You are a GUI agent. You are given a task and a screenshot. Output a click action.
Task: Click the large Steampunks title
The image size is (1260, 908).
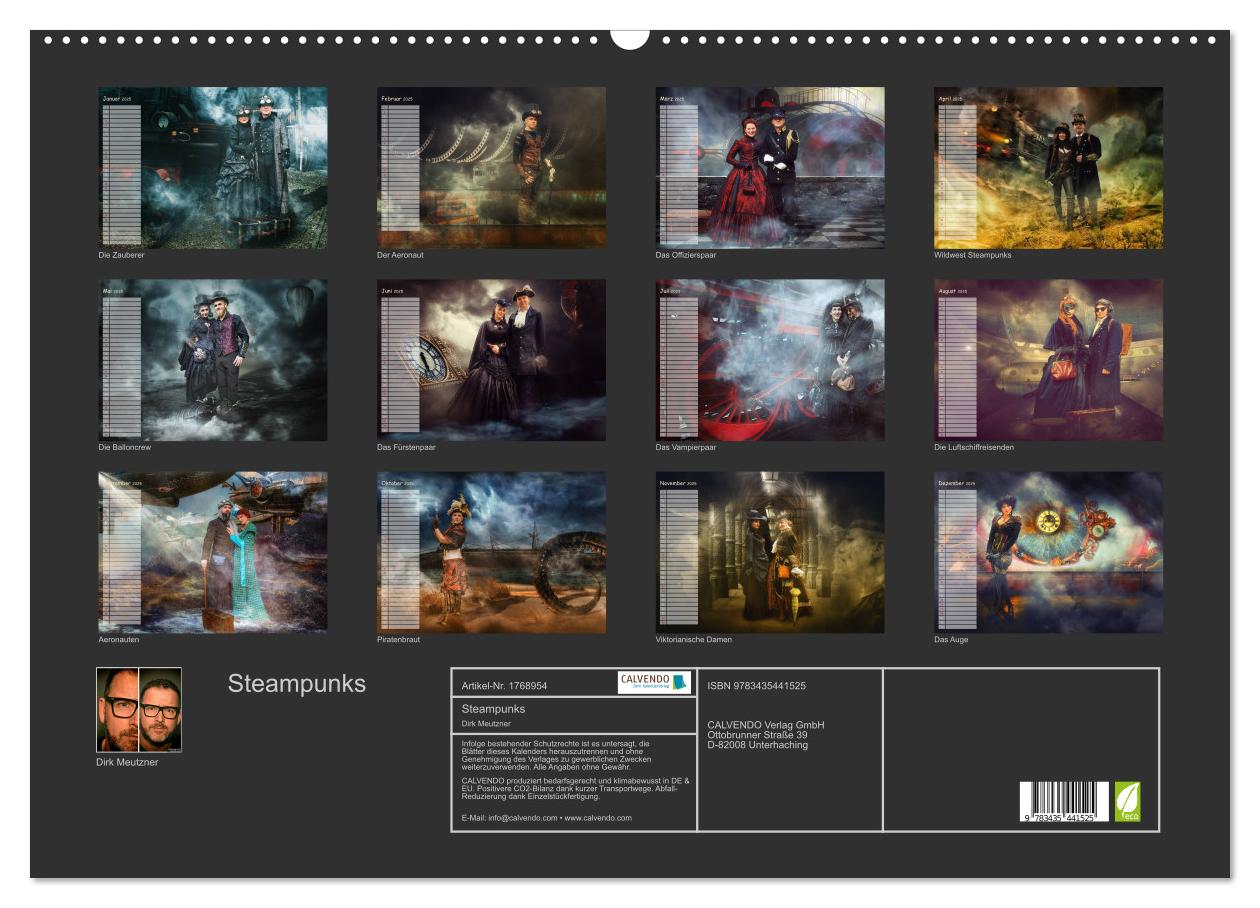tap(297, 684)
